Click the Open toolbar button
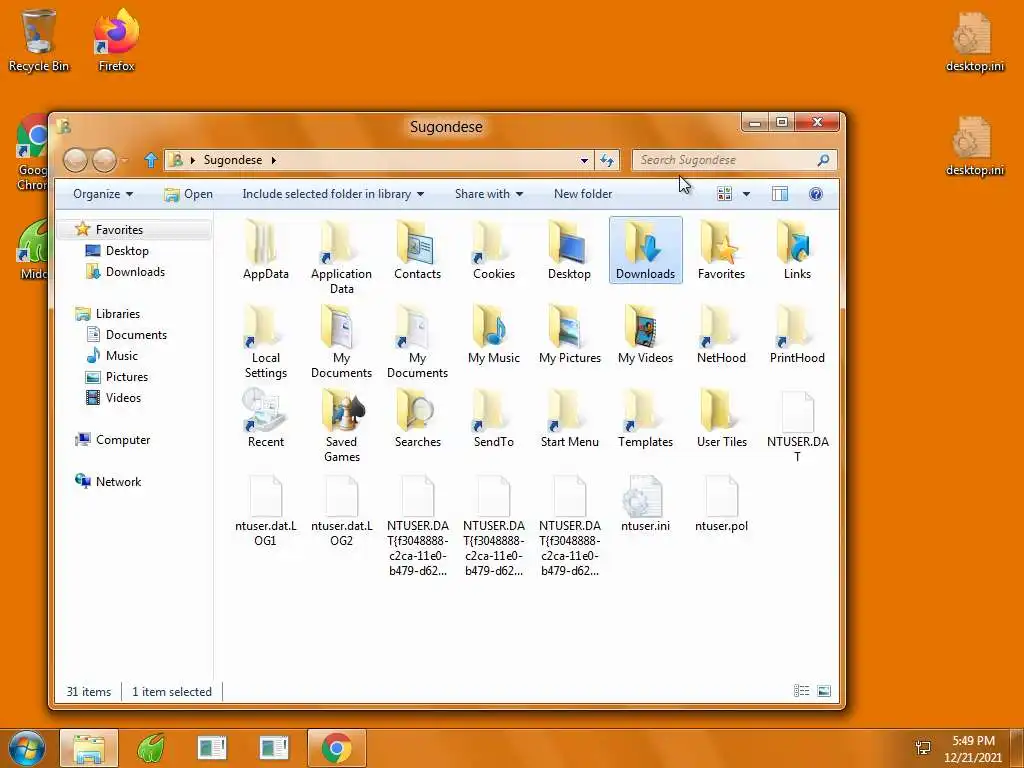 click(188, 194)
